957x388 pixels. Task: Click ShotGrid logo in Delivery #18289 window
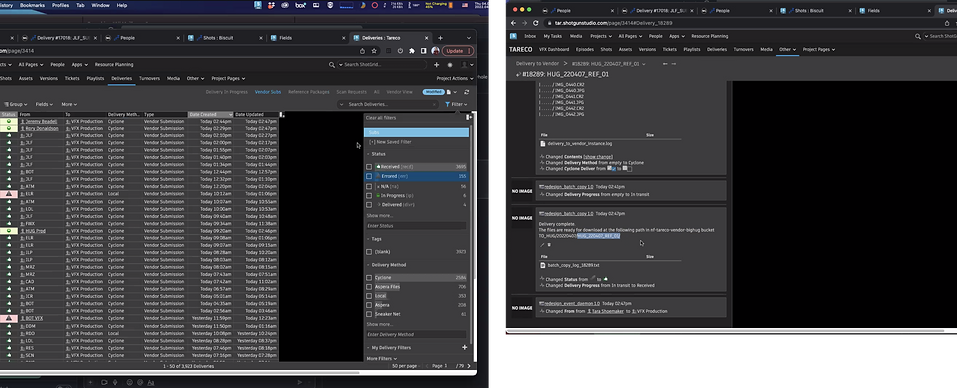[513, 36]
